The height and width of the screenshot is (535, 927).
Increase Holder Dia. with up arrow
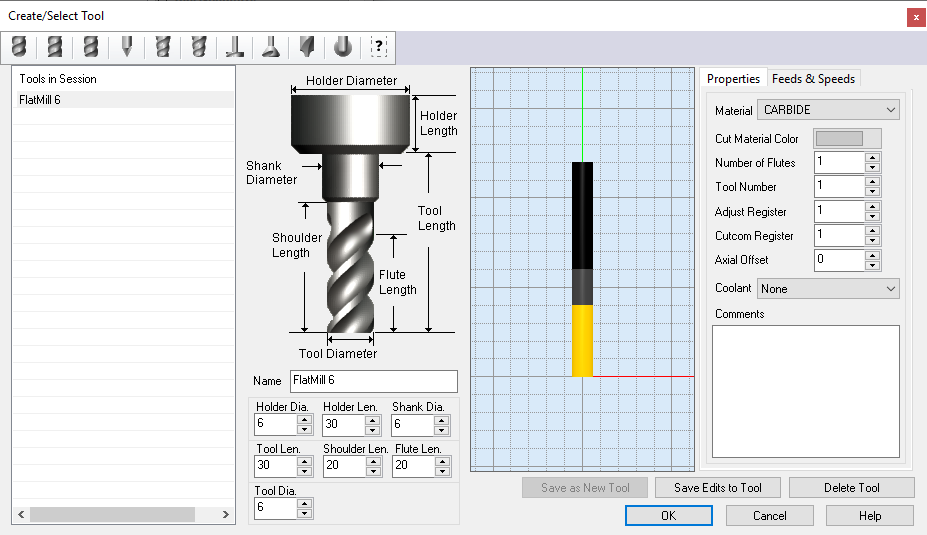click(x=304, y=420)
